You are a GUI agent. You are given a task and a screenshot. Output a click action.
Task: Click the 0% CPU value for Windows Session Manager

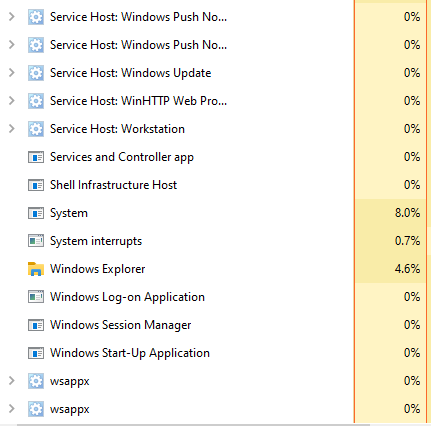coord(412,325)
